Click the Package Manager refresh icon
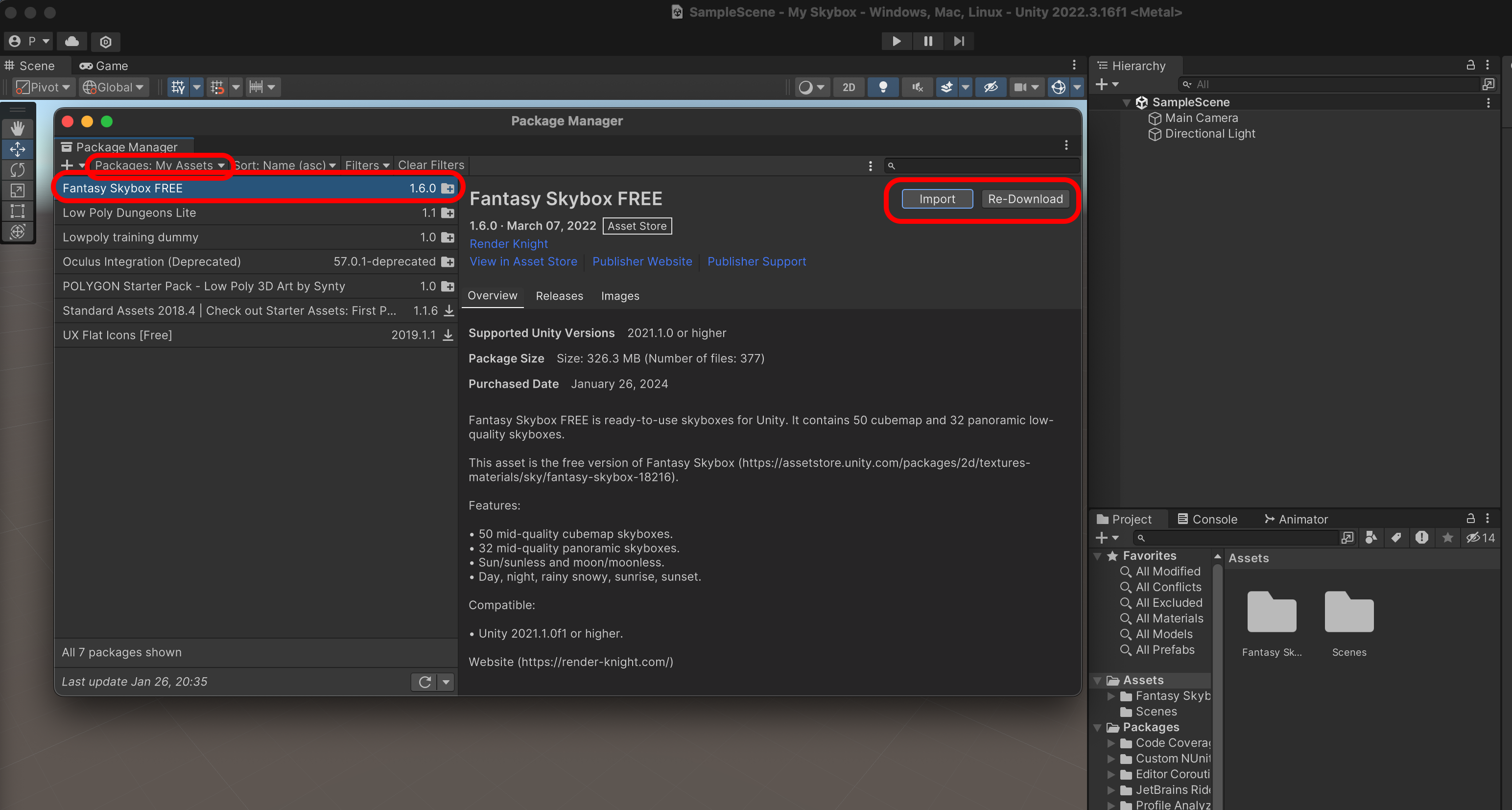Image resolution: width=1512 pixels, height=810 pixels. (425, 682)
